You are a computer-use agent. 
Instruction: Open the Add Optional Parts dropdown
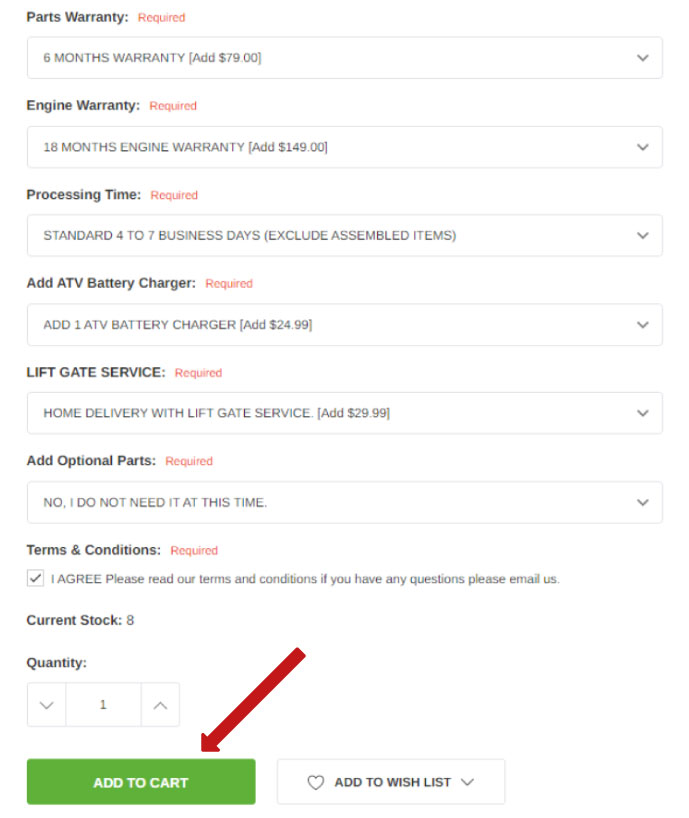click(344, 502)
